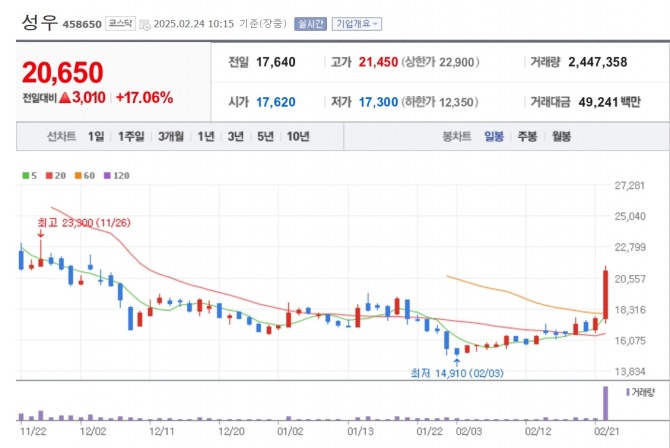Click the +17.06% change rate
Viewport: 670px width, 448px height.
tap(144, 98)
